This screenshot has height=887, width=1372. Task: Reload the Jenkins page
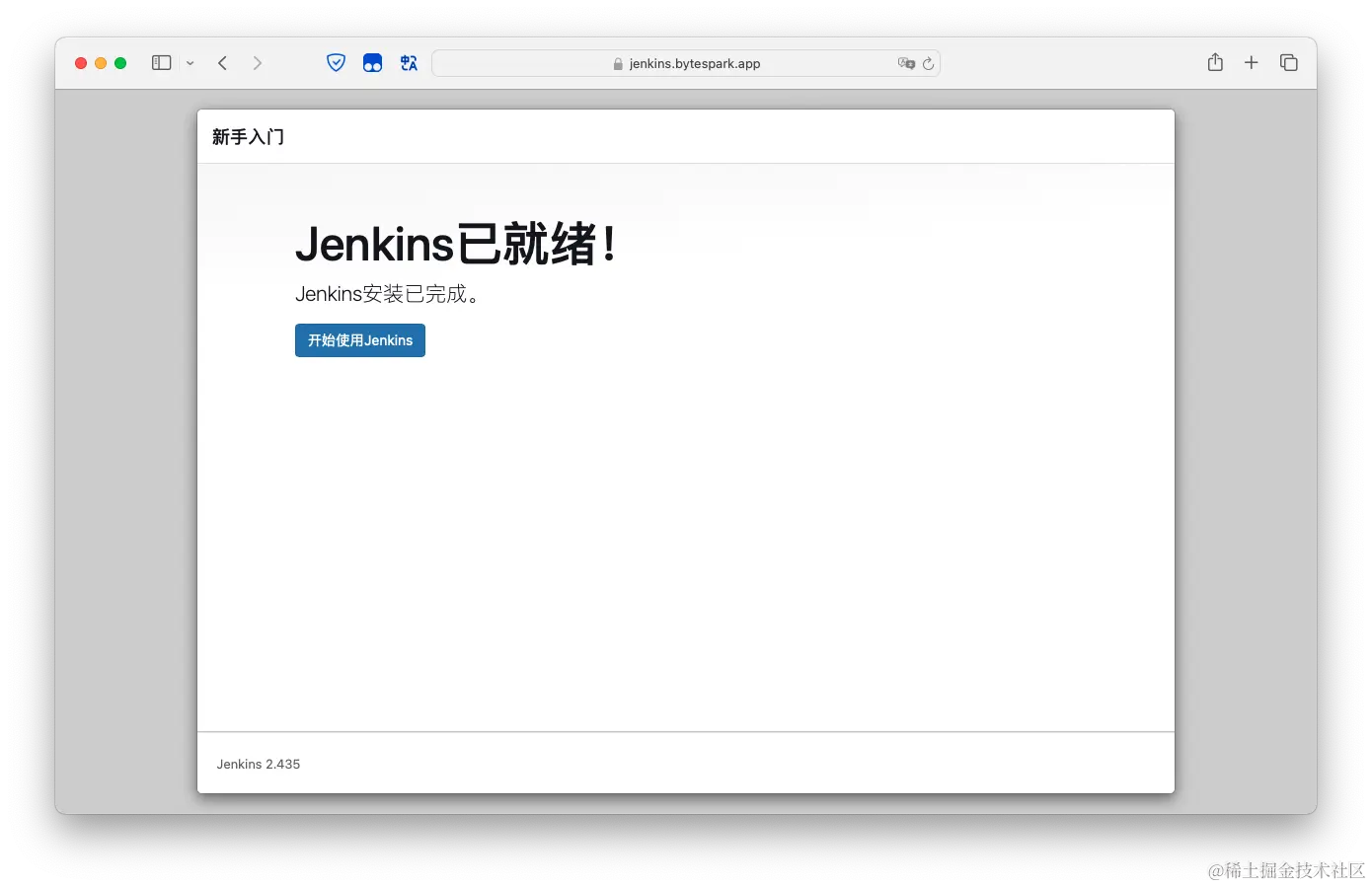point(928,63)
